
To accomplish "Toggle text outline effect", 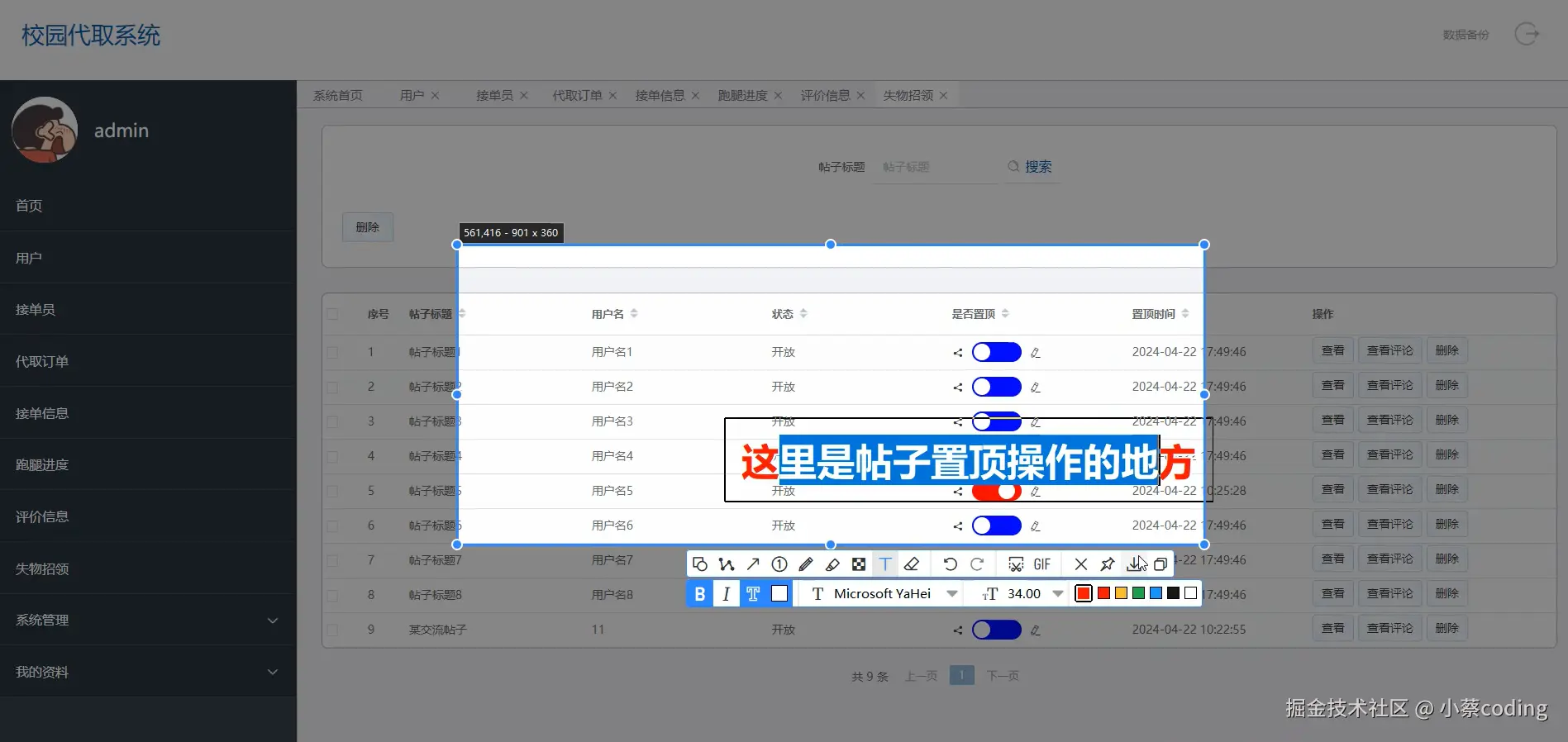I will pyautogui.click(x=753, y=593).
